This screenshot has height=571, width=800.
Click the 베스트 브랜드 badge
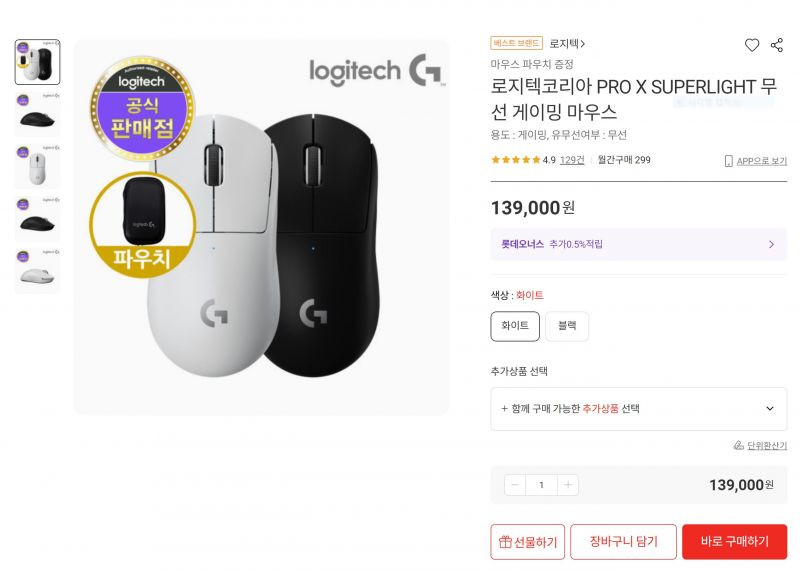tap(516, 43)
